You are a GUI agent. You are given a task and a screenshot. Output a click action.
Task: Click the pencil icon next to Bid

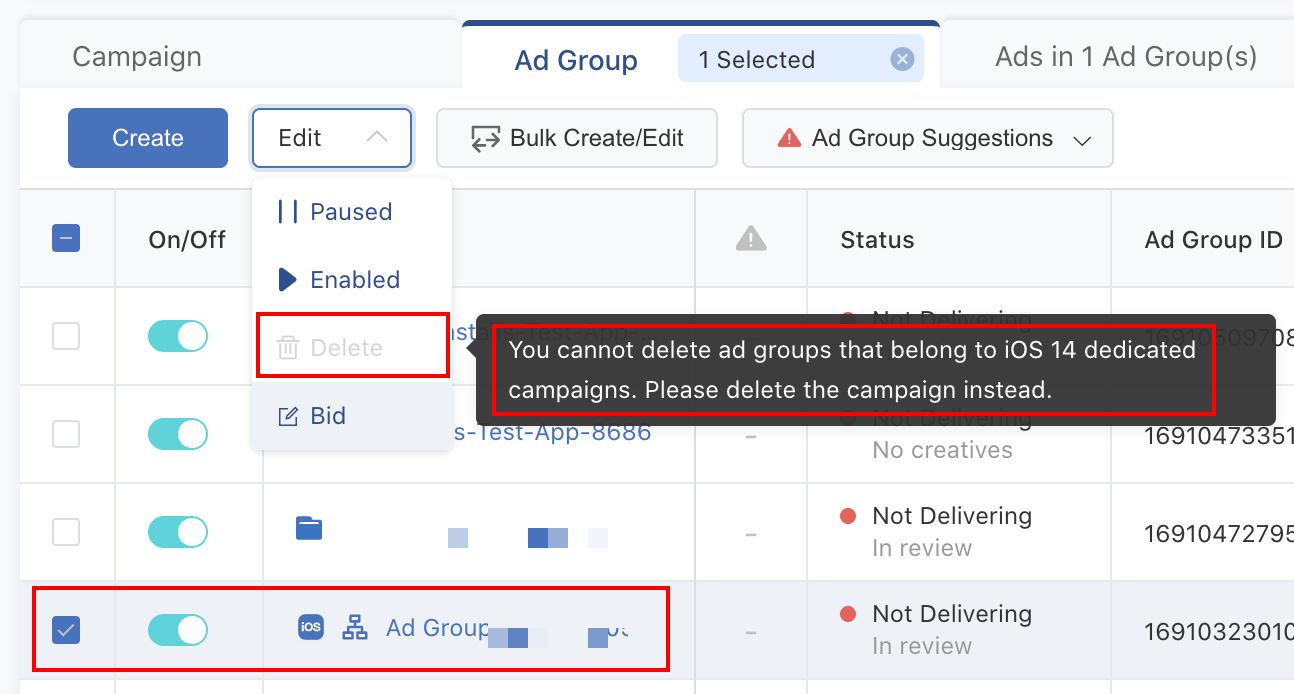288,416
